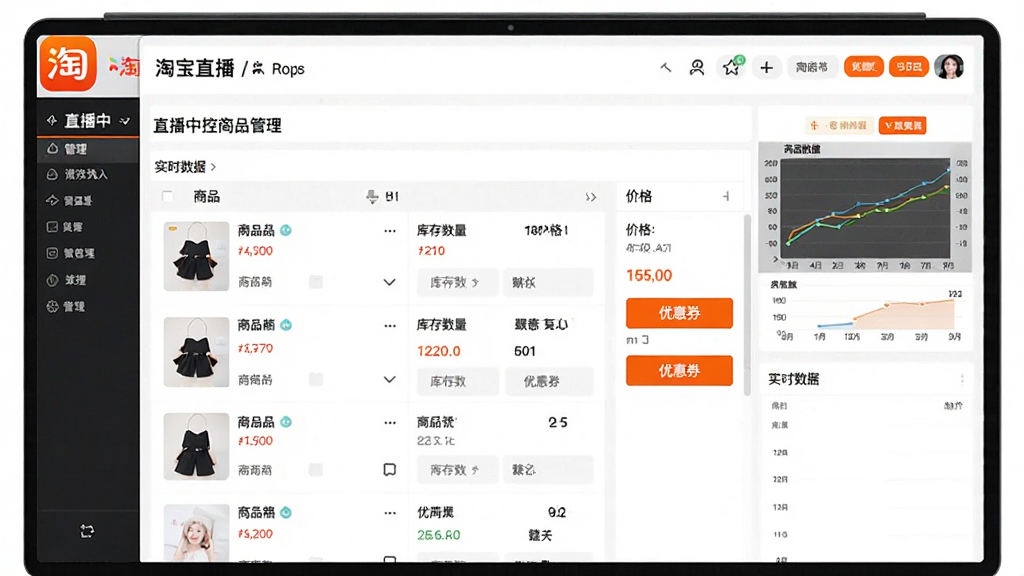Click the price value 155,00
The image size is (1024, 576).
(649, 276)
